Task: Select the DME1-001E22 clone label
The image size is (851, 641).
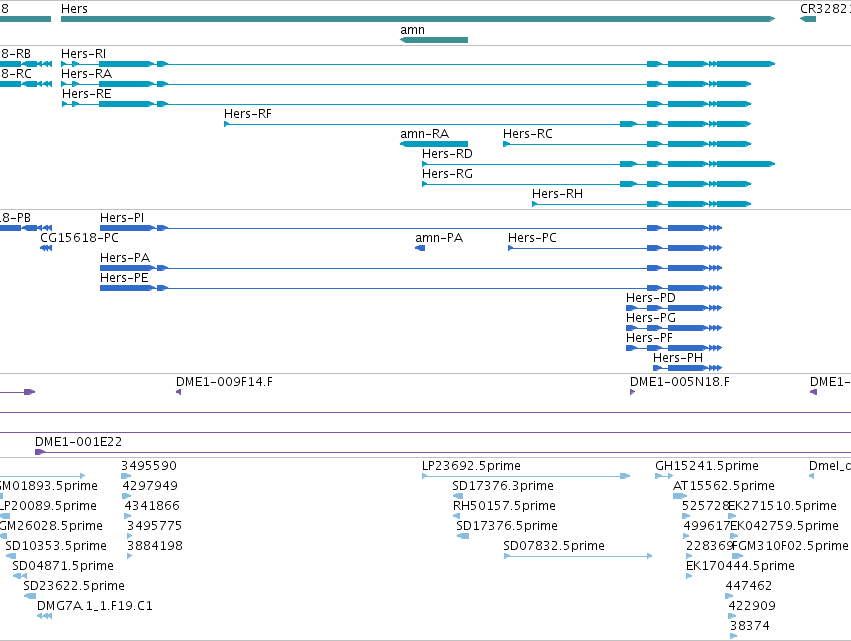Action: [x=78, y=442]
